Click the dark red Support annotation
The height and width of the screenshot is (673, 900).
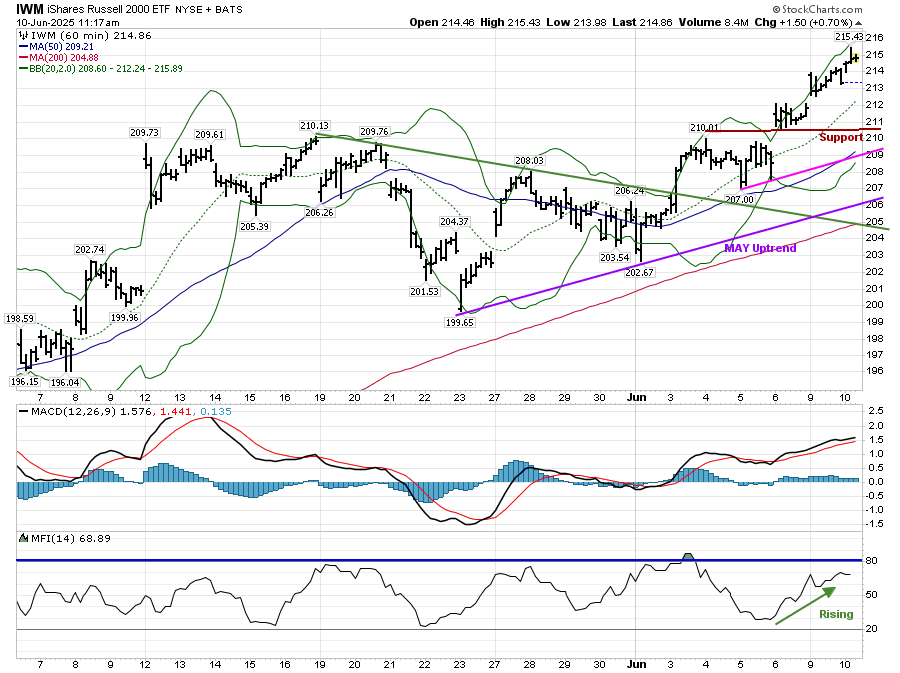tap(841, 137)
